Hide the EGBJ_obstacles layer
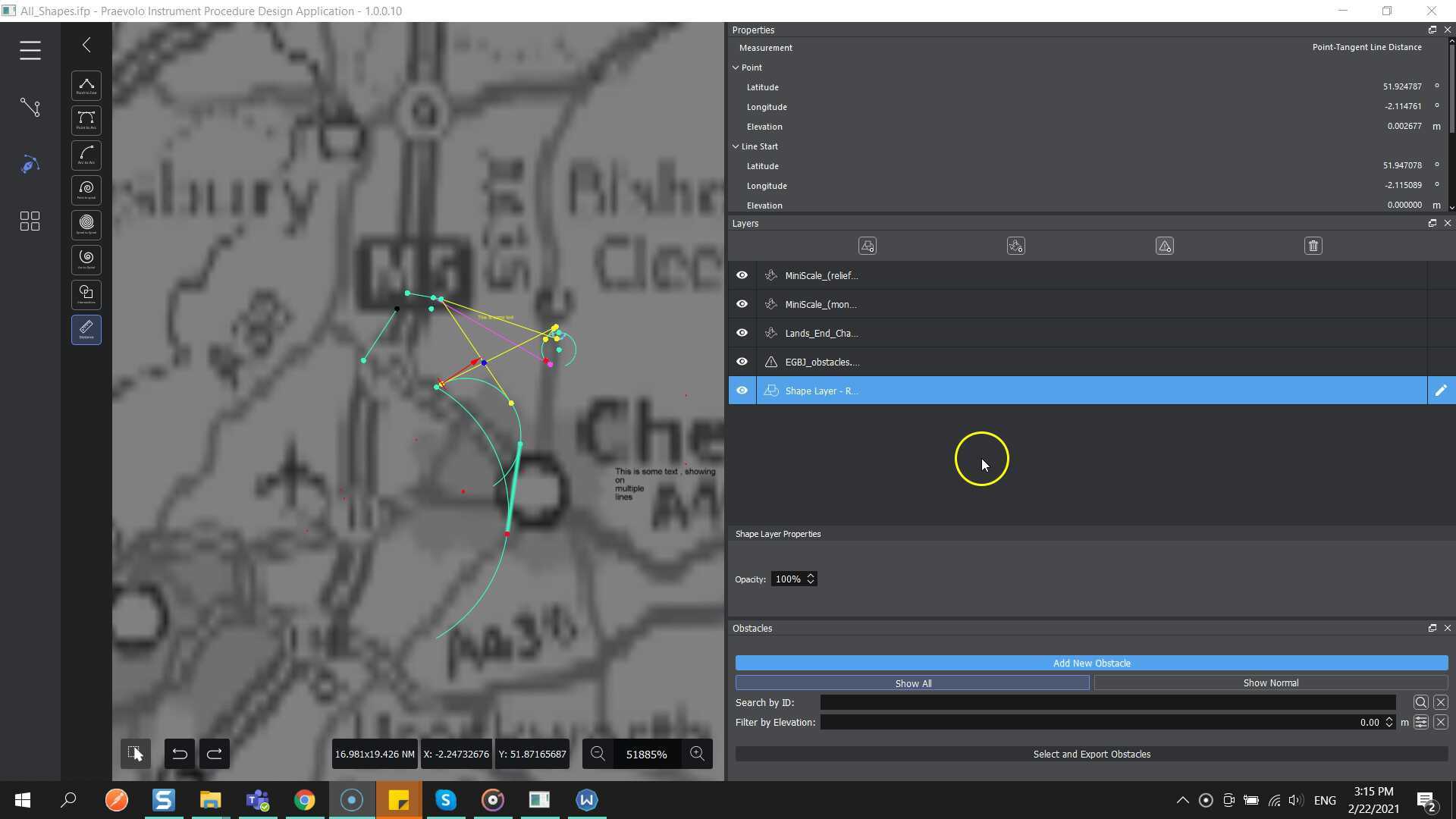Screen dimensions: 1456x819 [742, 362]
